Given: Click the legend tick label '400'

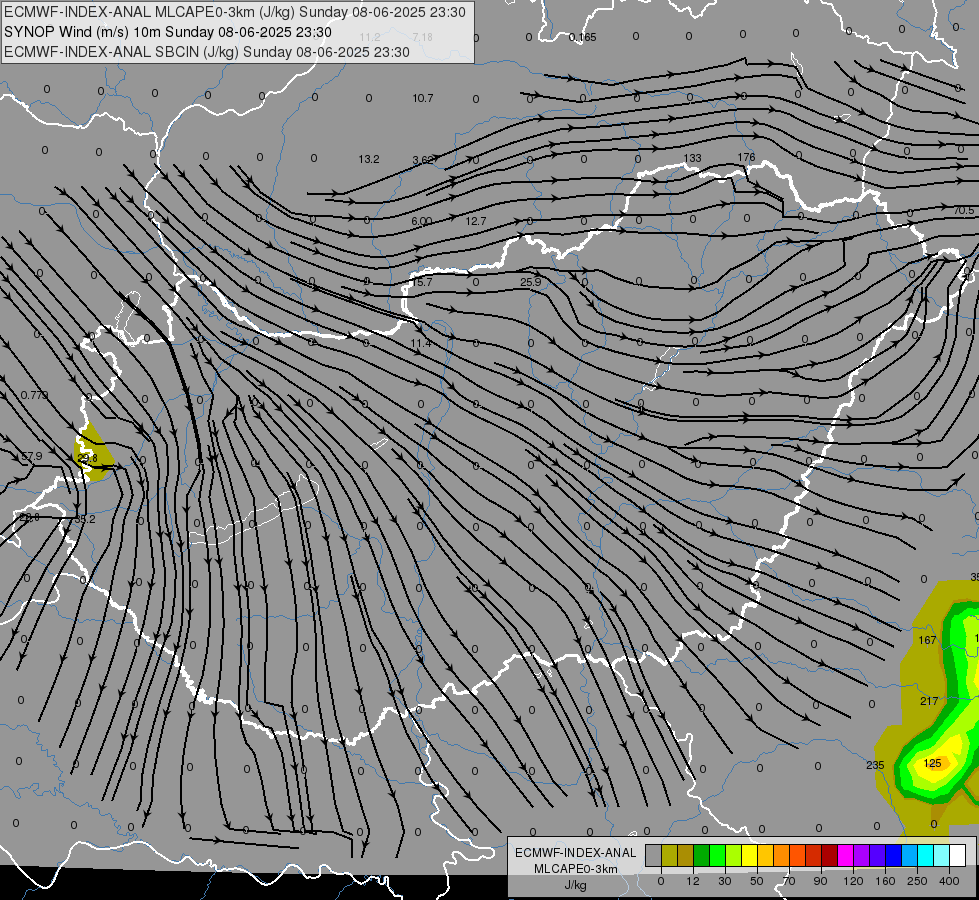Looking at the screenshot, I should click(x=949, y=881).
